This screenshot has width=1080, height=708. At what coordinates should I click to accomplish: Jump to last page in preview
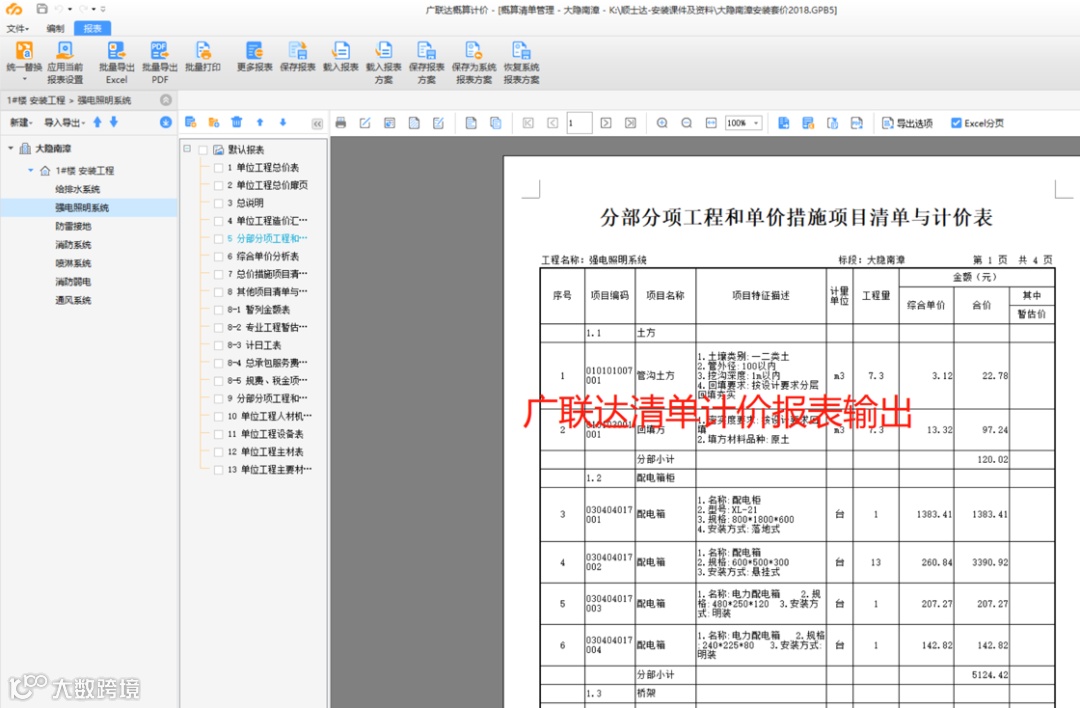(630, 123)
